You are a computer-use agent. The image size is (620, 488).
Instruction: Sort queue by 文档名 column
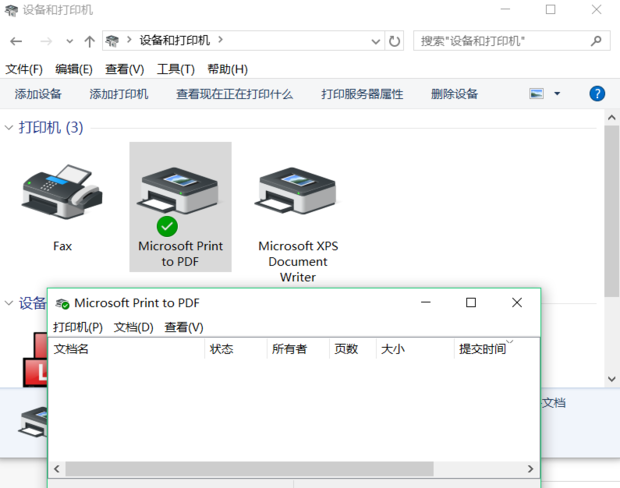click(x=127, y=349)
